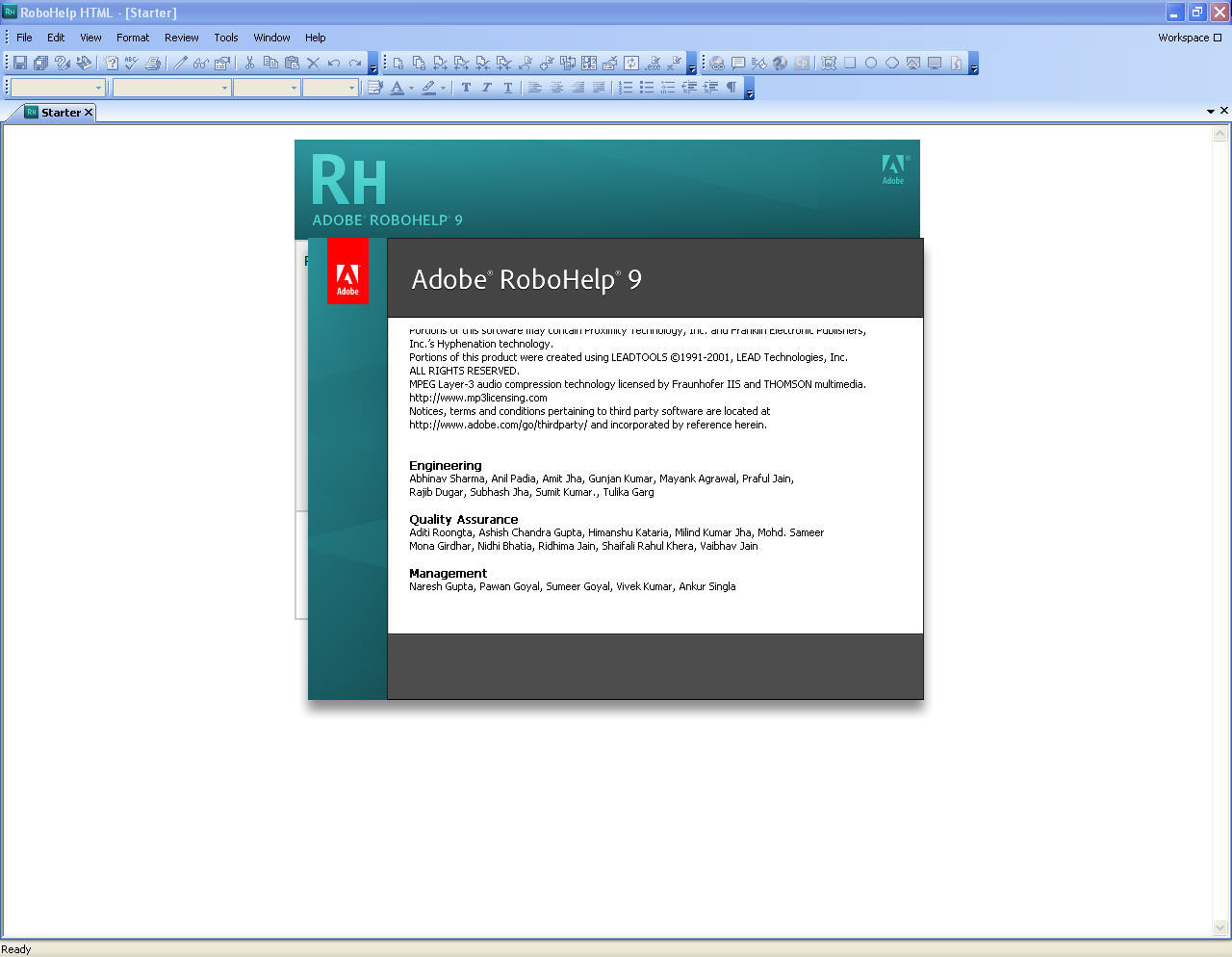Open the Edit menu
Image resolution: width=1232 pixels, height=957 pixels.
tap(56, 38)
